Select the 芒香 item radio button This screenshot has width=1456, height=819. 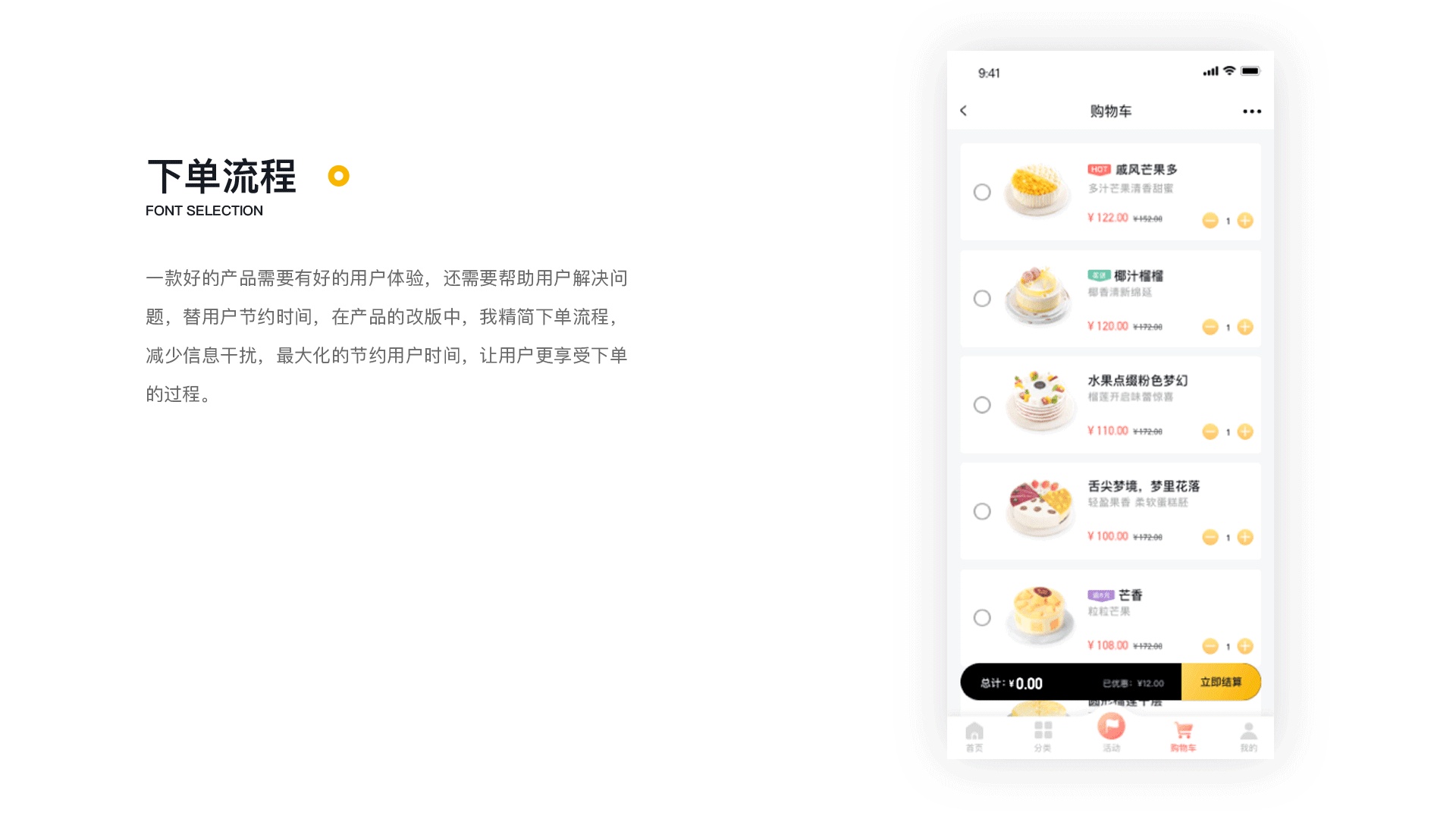coord(982,617)
